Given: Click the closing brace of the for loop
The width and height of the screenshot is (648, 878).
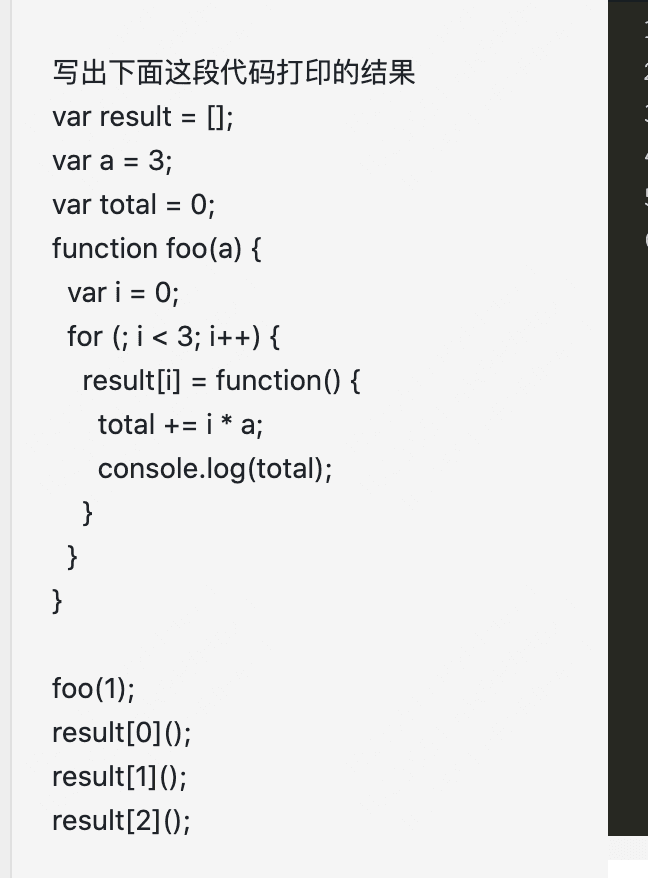Looking at the screenshot, I should pyautogui.click(x=73, y=557).
